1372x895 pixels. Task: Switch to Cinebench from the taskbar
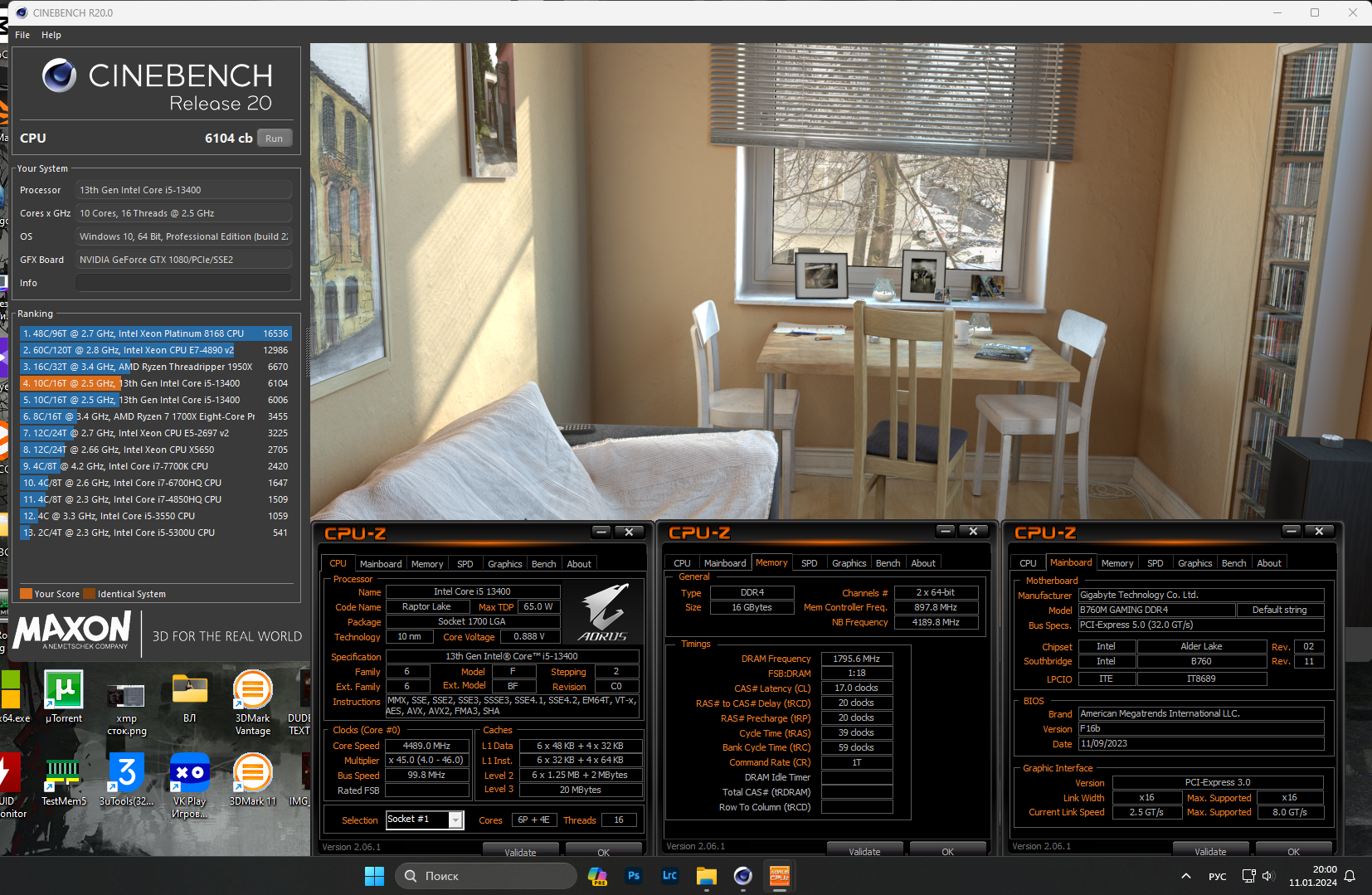743,876
